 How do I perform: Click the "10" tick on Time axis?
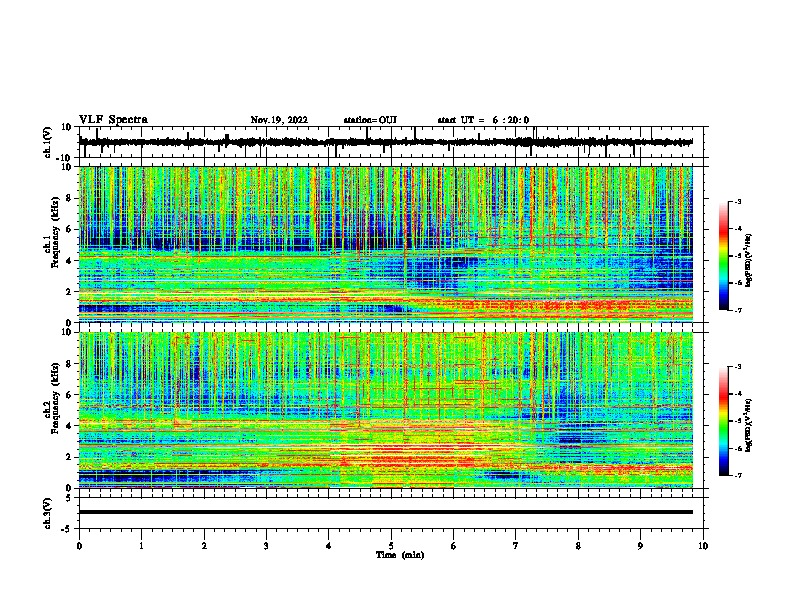point(703,546)
